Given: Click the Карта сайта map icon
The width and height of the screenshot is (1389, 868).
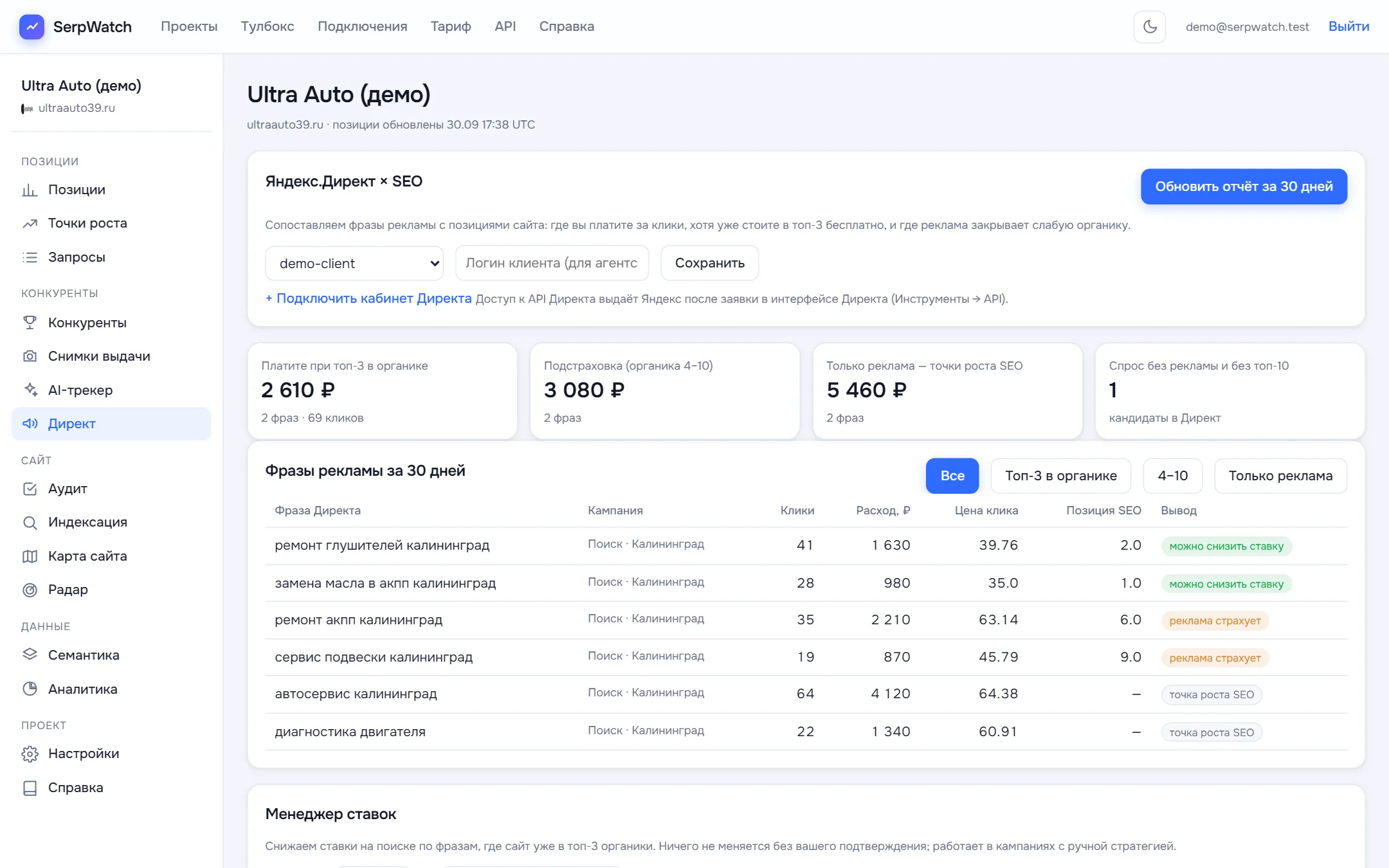Looking at the screenshot, I should 30,556.
